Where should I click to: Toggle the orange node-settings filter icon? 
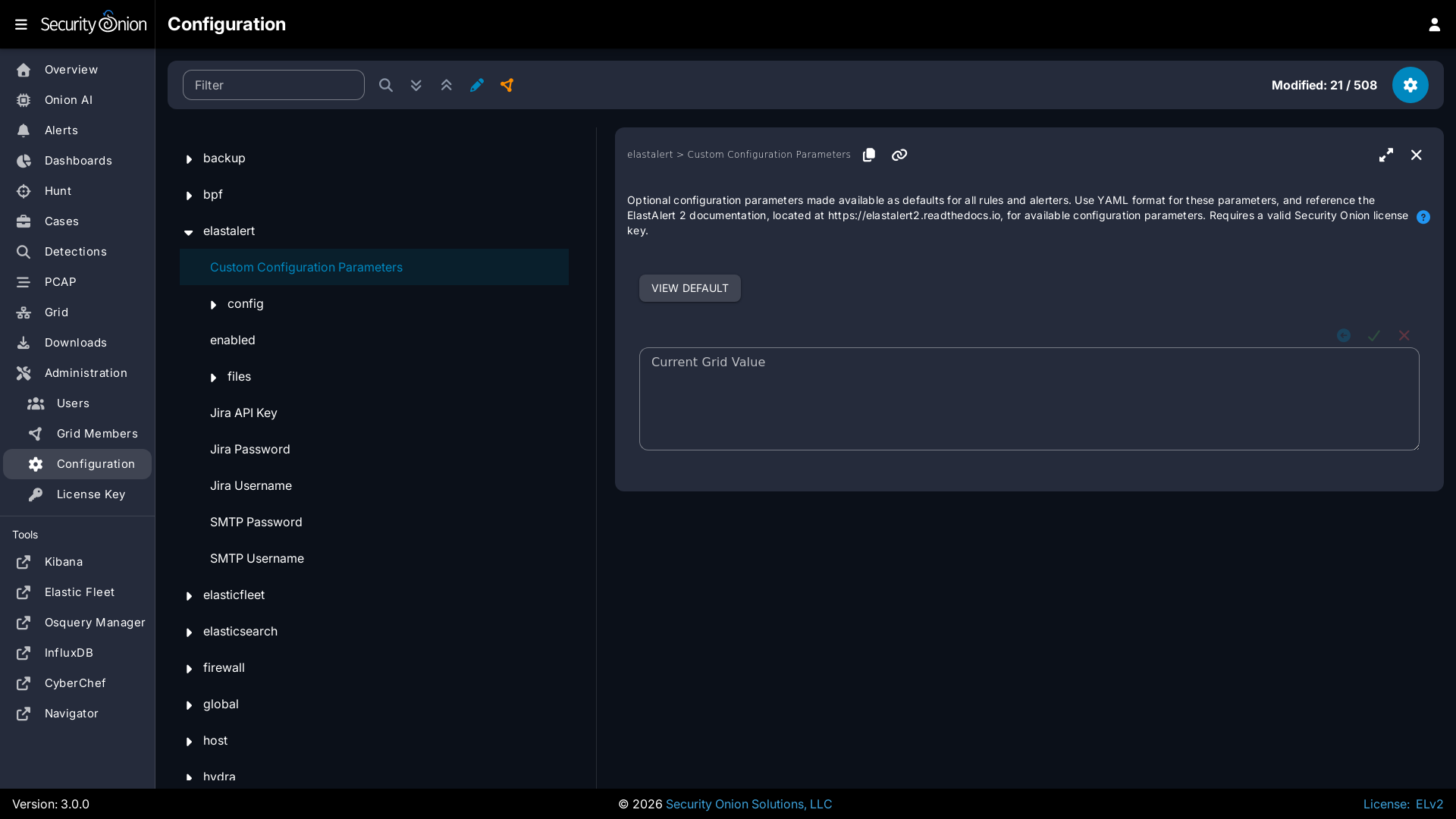[507, 85]
